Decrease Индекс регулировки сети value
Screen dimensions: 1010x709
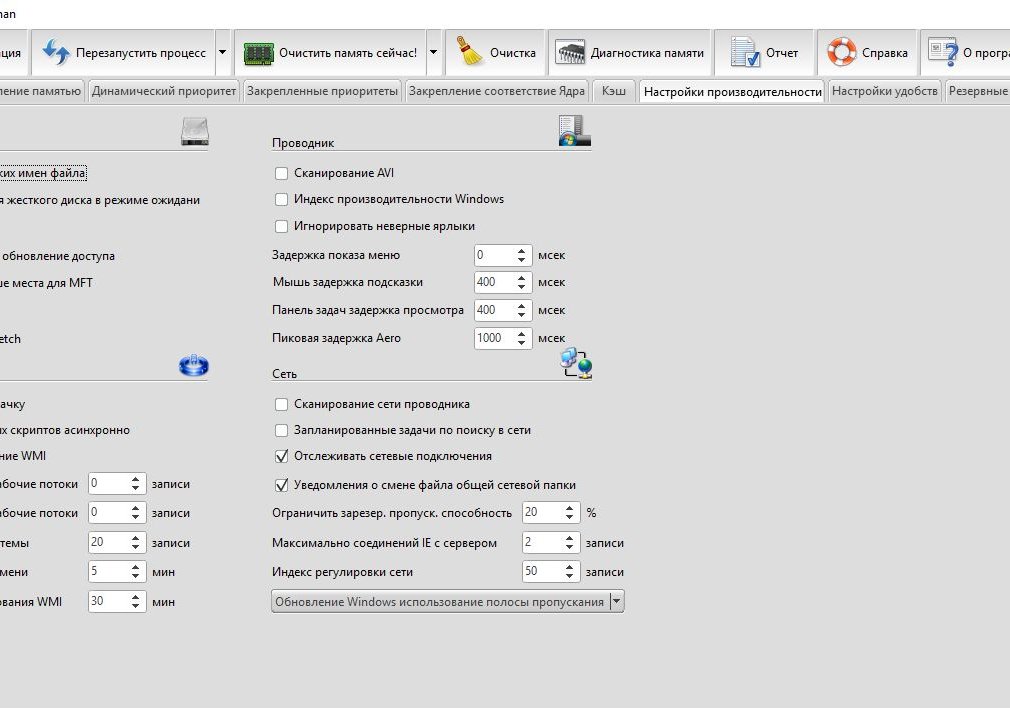569,576
